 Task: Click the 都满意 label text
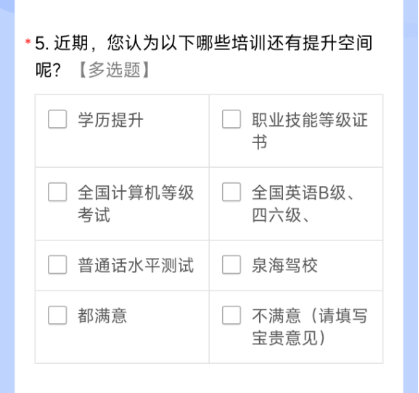pyautogui.click(x=102, y=316)
